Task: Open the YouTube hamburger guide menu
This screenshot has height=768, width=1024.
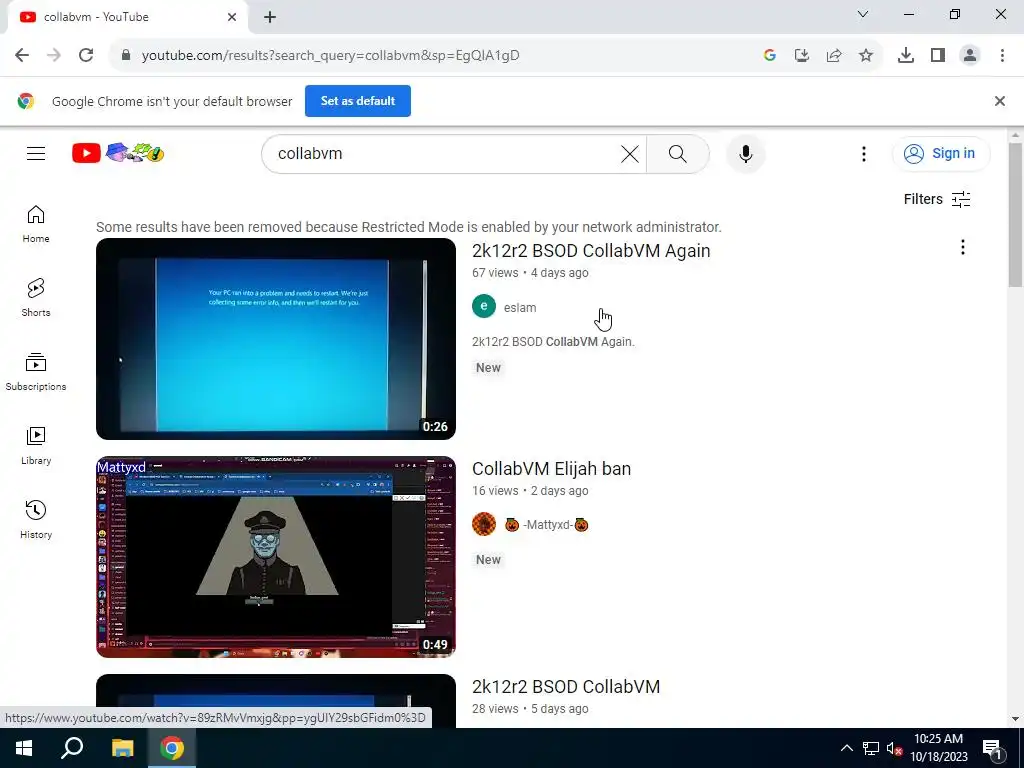Action: coord(36,153)
